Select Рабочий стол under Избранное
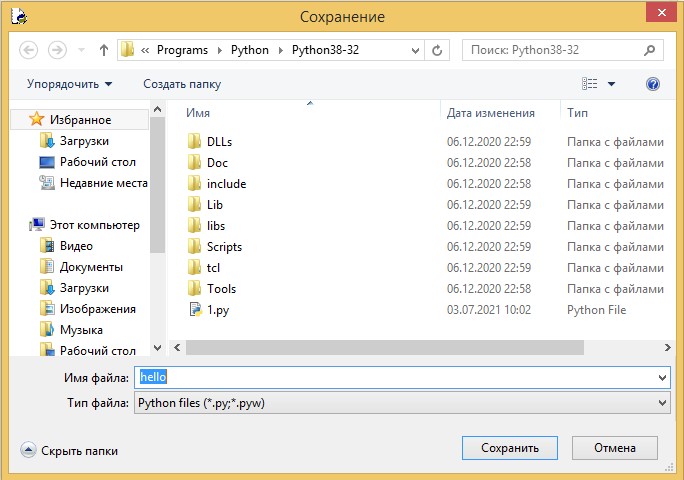 [97, 162]
